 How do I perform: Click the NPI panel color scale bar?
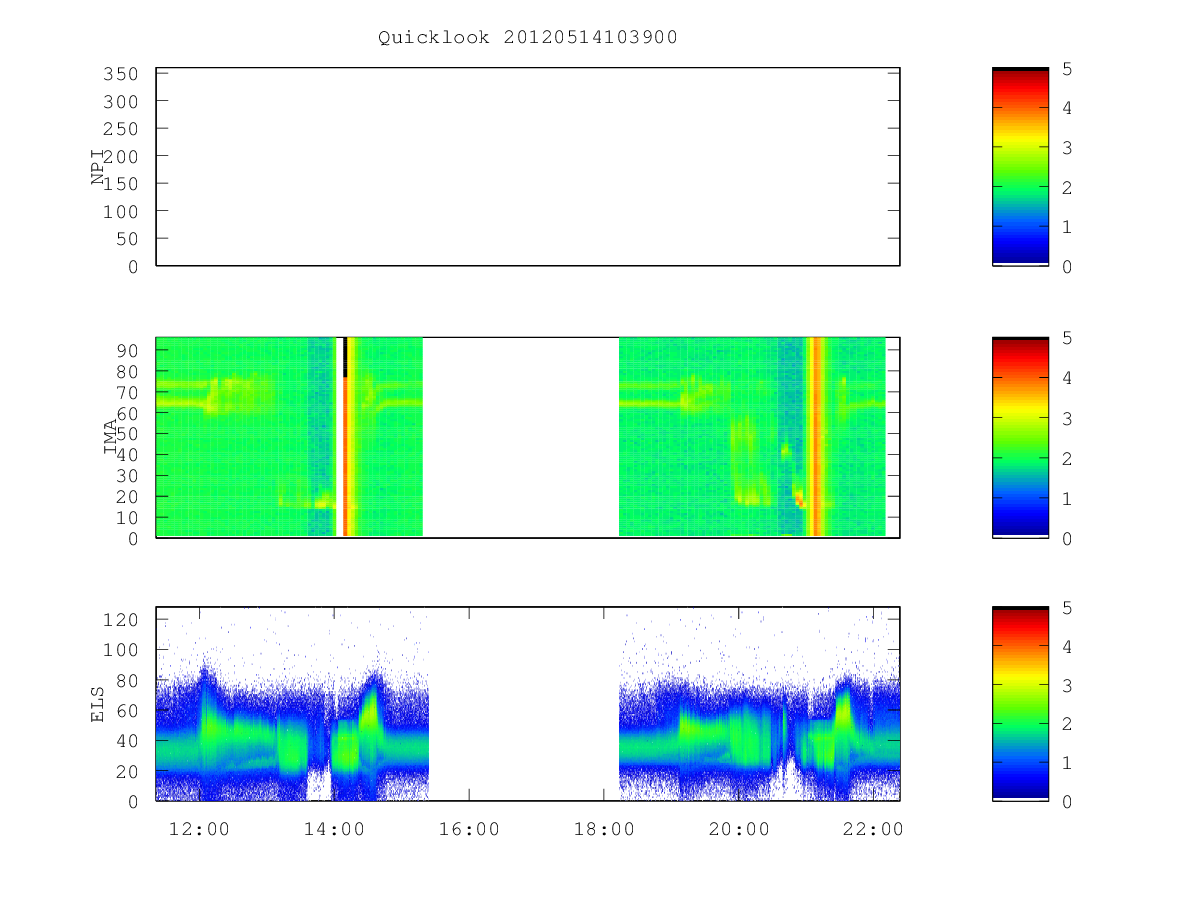(1020, 167)
